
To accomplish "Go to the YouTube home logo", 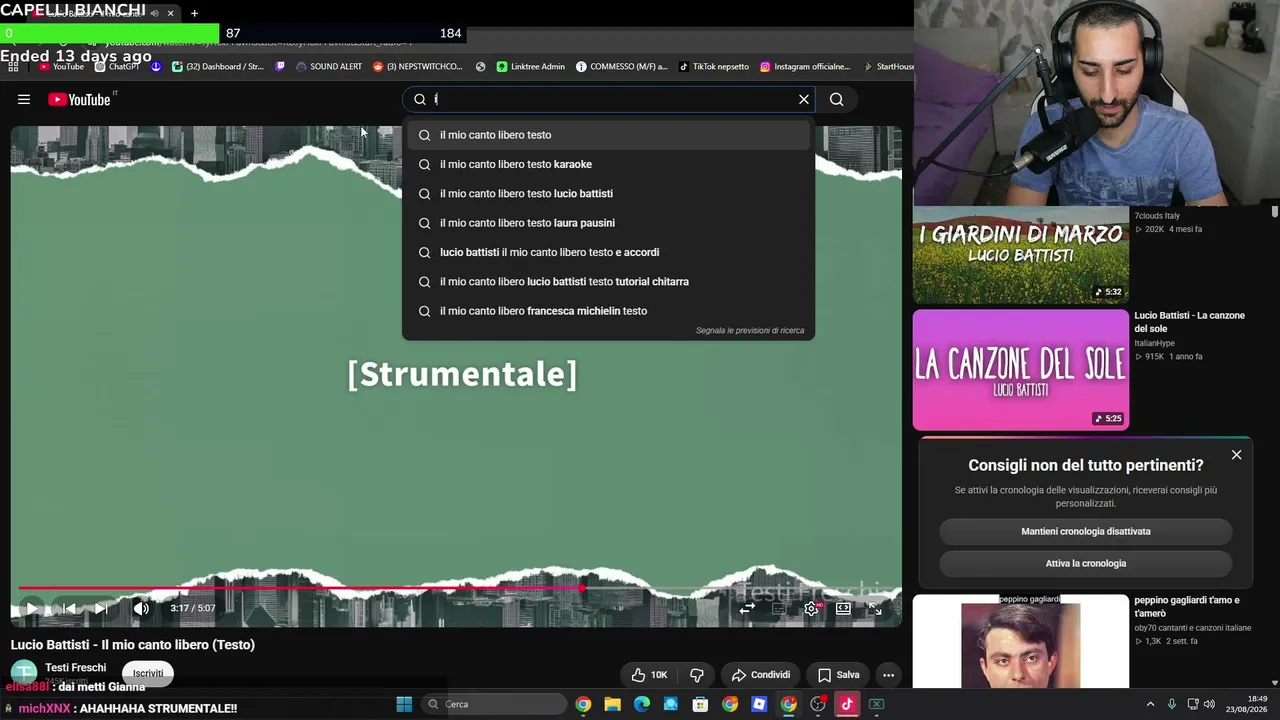I will pyautogui.click(x=79, y=99).
